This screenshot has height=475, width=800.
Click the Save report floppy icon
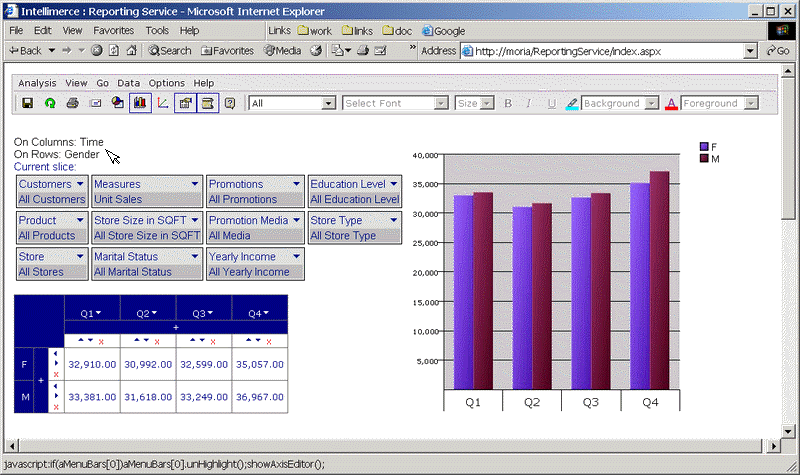coord(28,104)
